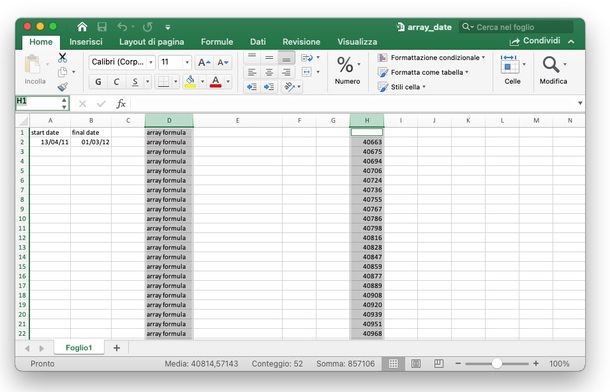This screenshot has height=392, width=610.
Task: Cancel formula entry with the X icon
Action: point(82,103)
